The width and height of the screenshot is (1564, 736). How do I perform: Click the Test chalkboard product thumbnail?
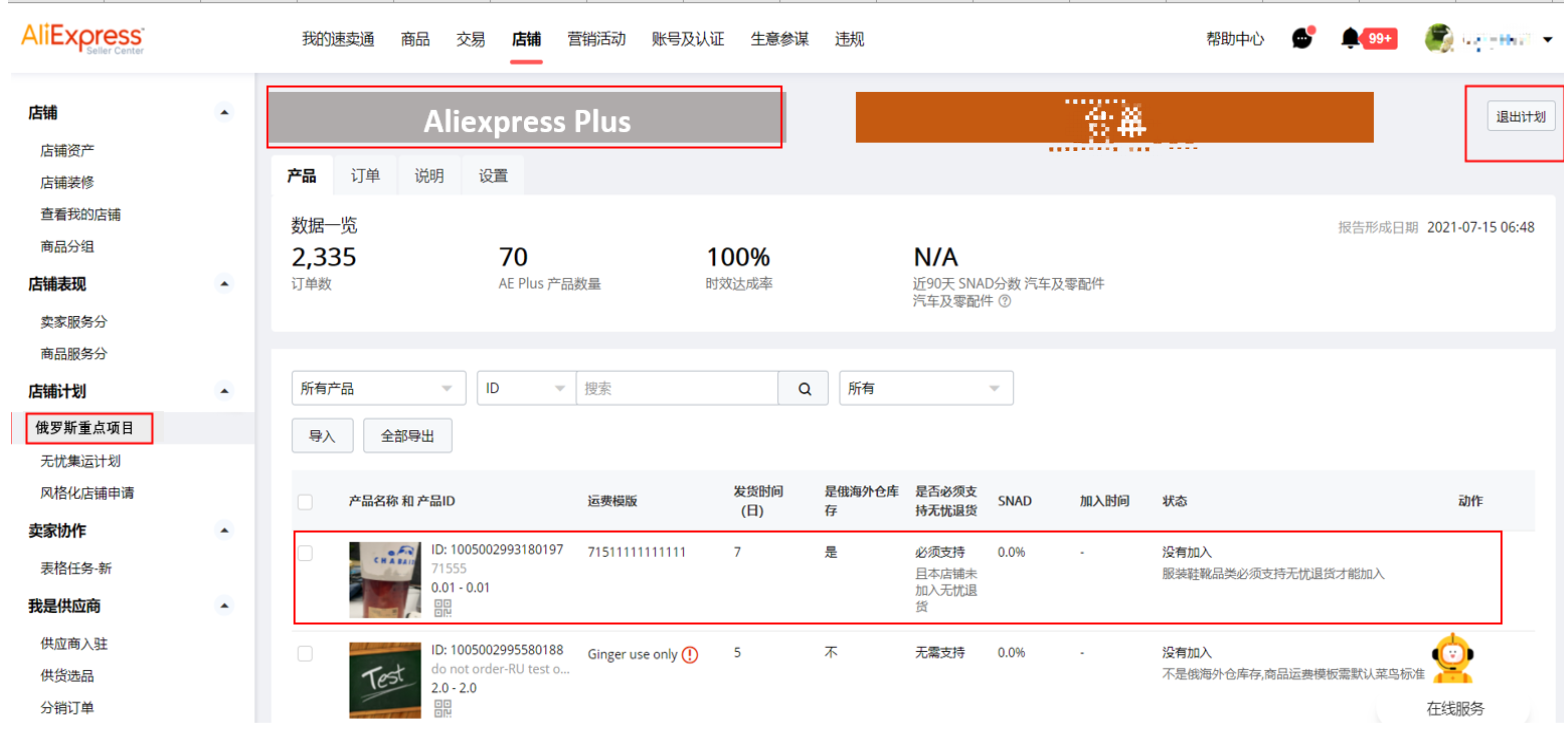(x=384, y=680)
